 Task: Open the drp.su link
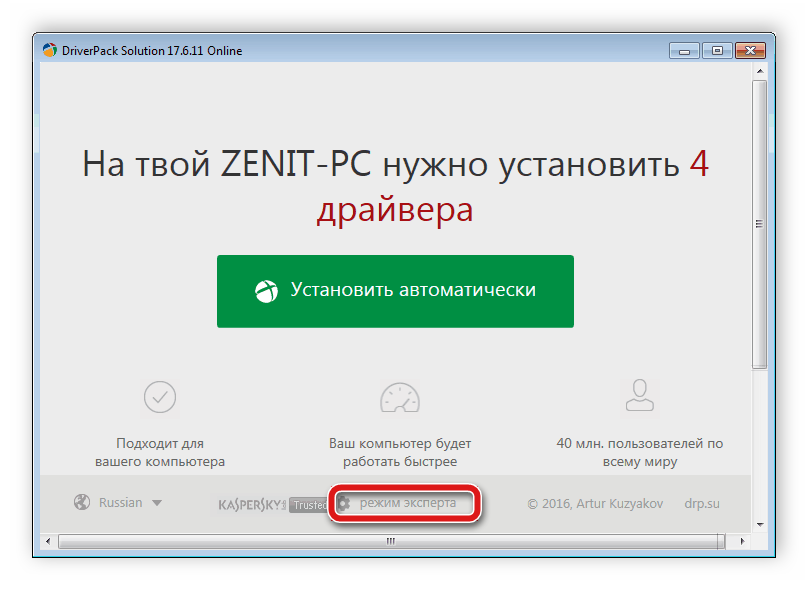(x=702, y=503)
